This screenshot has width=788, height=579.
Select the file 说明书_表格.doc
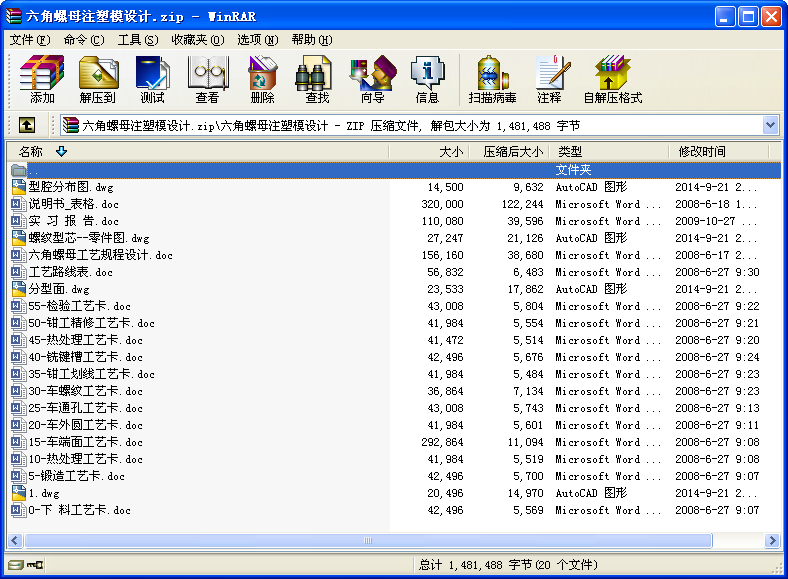click(73, 204)
